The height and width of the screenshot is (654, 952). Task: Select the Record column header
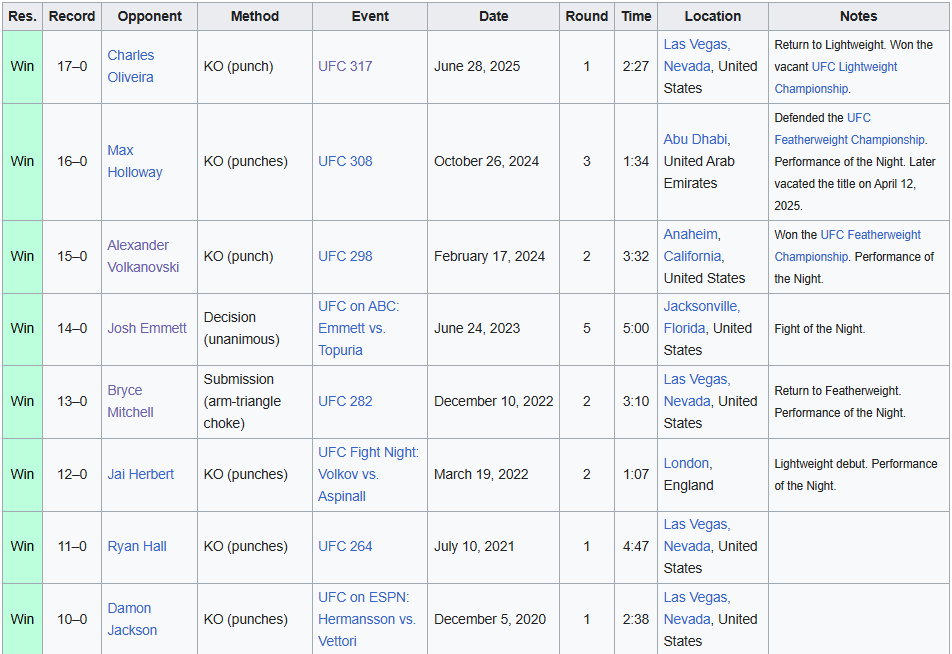[72, 16]
